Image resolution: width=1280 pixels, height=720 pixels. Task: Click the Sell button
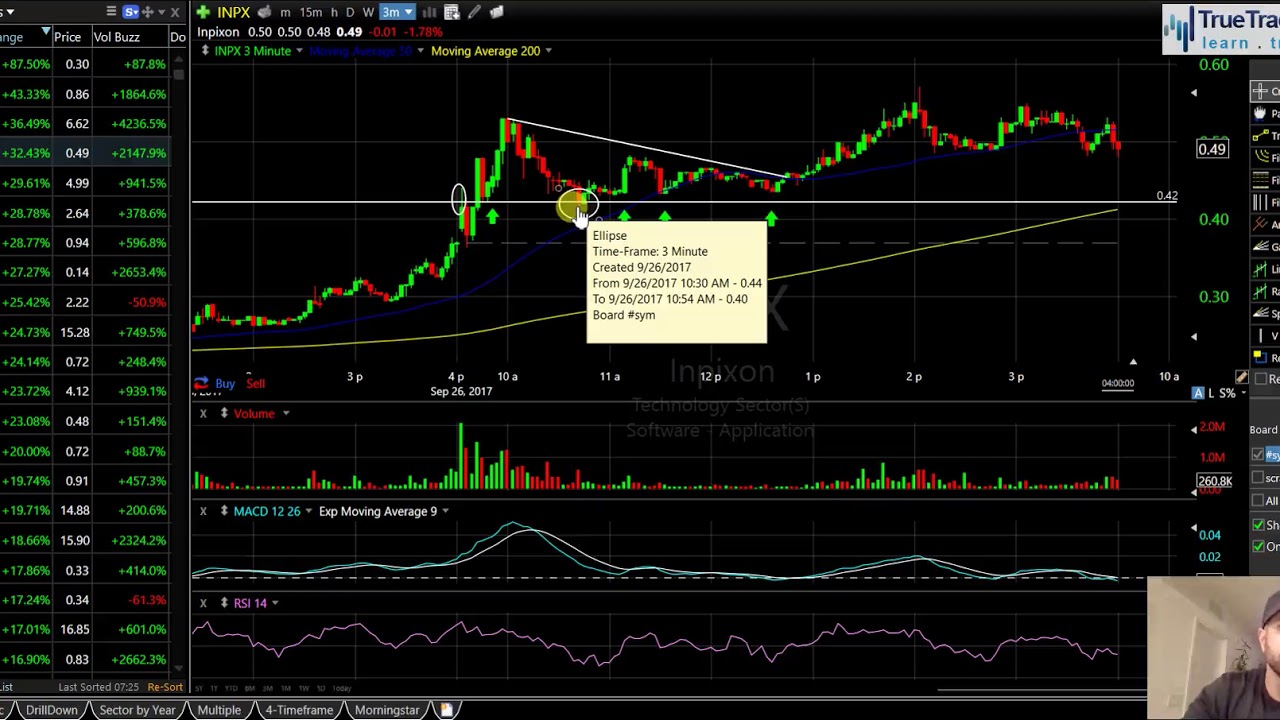pyautogui.click(x=255, y=383)
